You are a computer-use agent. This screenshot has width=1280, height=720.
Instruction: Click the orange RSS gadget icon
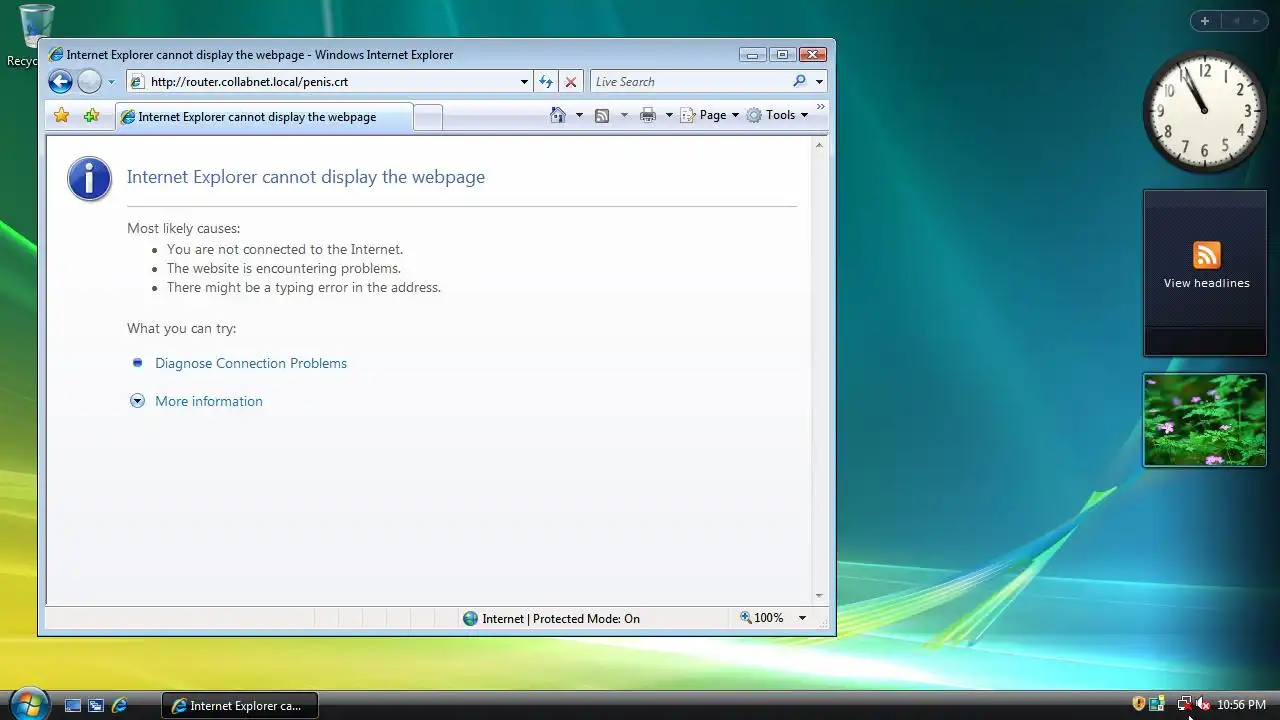tap(1206, 255)
